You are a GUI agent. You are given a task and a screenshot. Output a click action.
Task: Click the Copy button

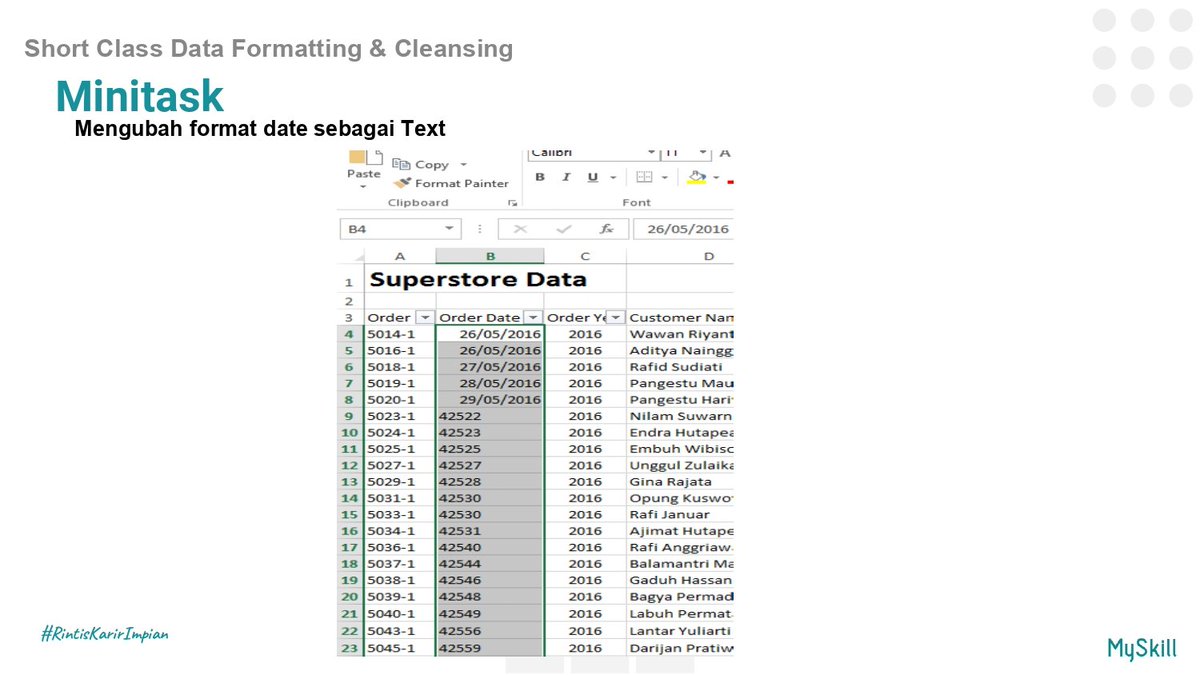[x=421, y=164]
